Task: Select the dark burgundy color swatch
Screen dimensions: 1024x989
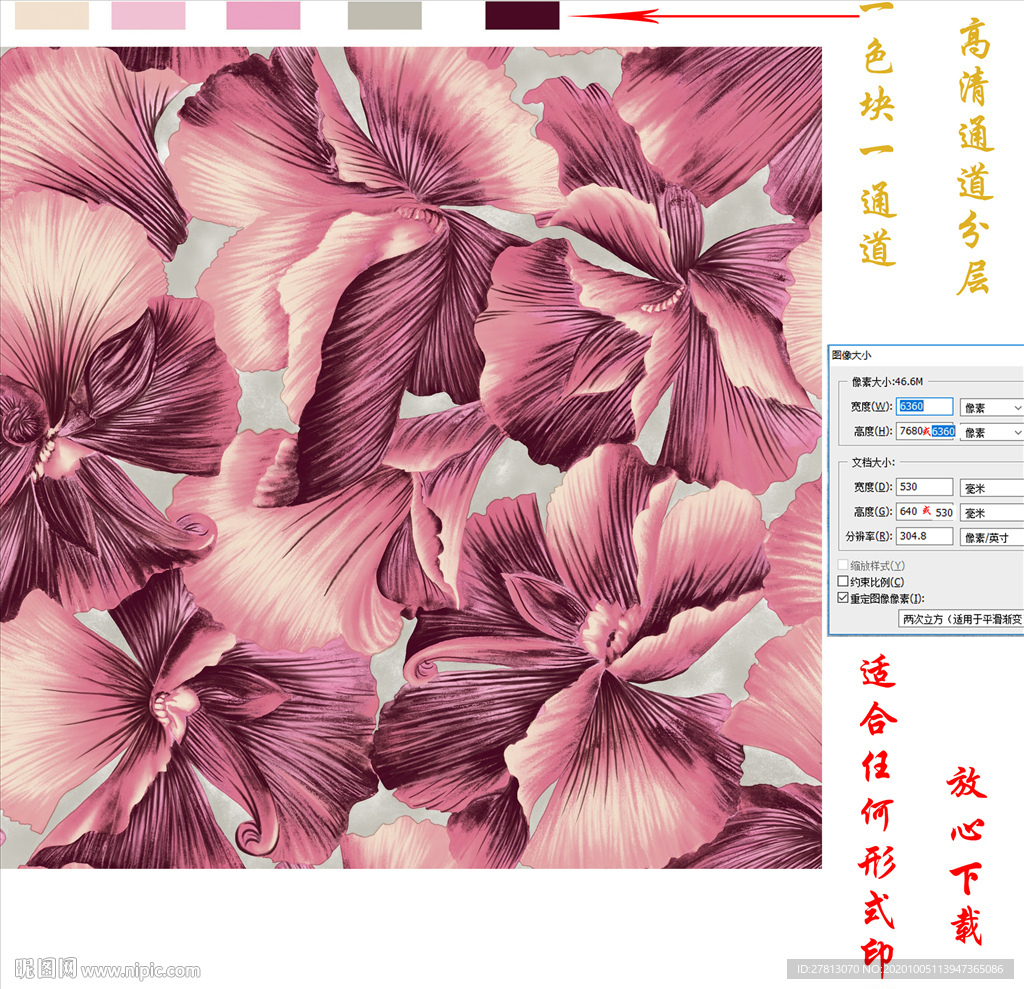Action: [522, 15]
